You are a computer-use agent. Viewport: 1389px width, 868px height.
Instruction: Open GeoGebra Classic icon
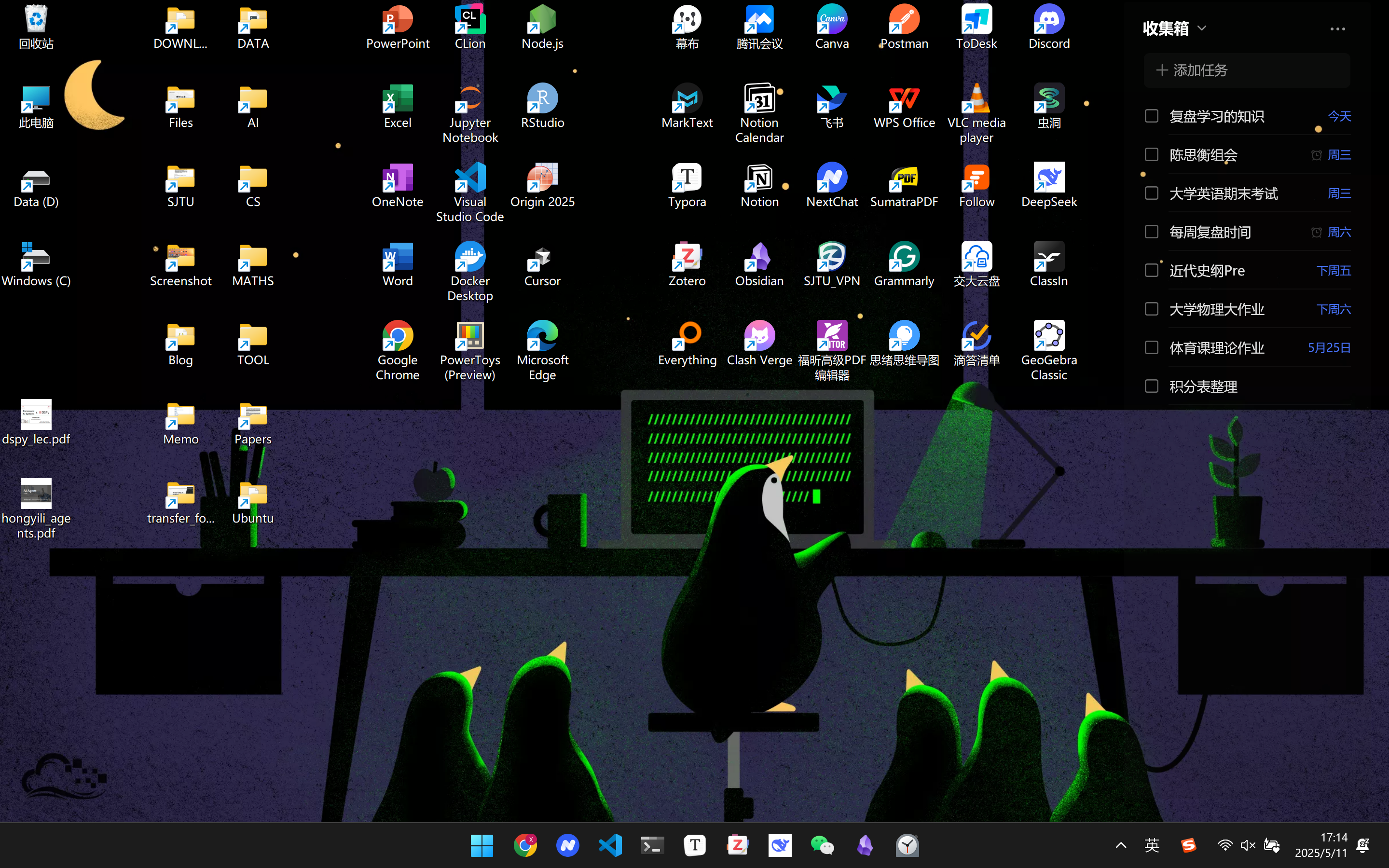pos(1049,351)
